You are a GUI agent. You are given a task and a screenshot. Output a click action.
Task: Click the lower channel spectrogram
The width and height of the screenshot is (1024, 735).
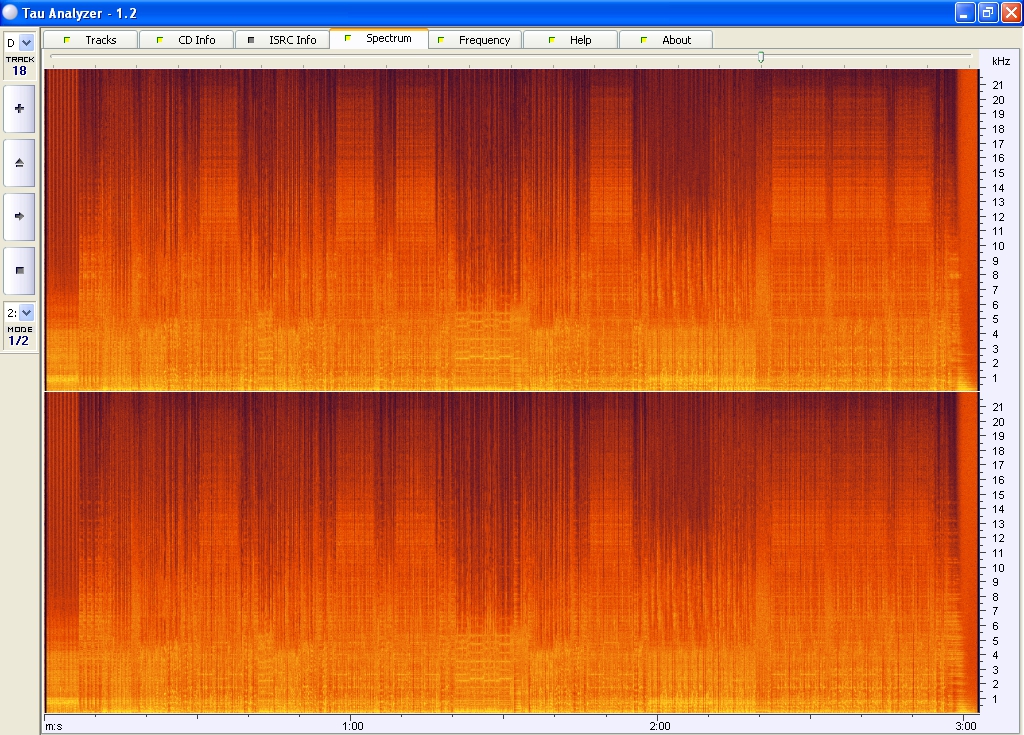[510, 552]
